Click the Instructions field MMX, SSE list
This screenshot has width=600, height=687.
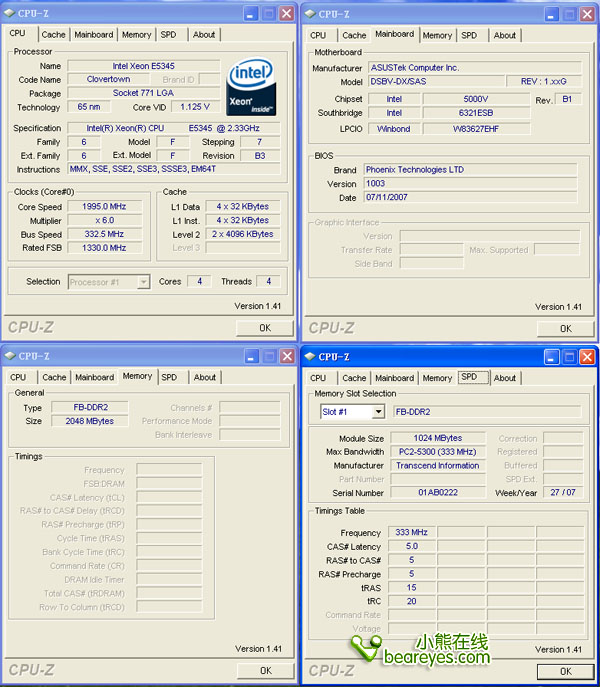pyautogui.click(x=174, y=169)
